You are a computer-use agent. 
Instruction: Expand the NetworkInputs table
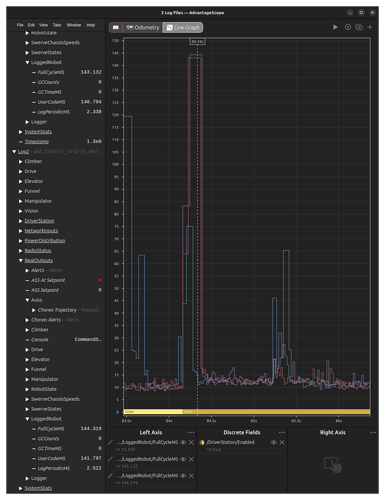pos(21,231)
